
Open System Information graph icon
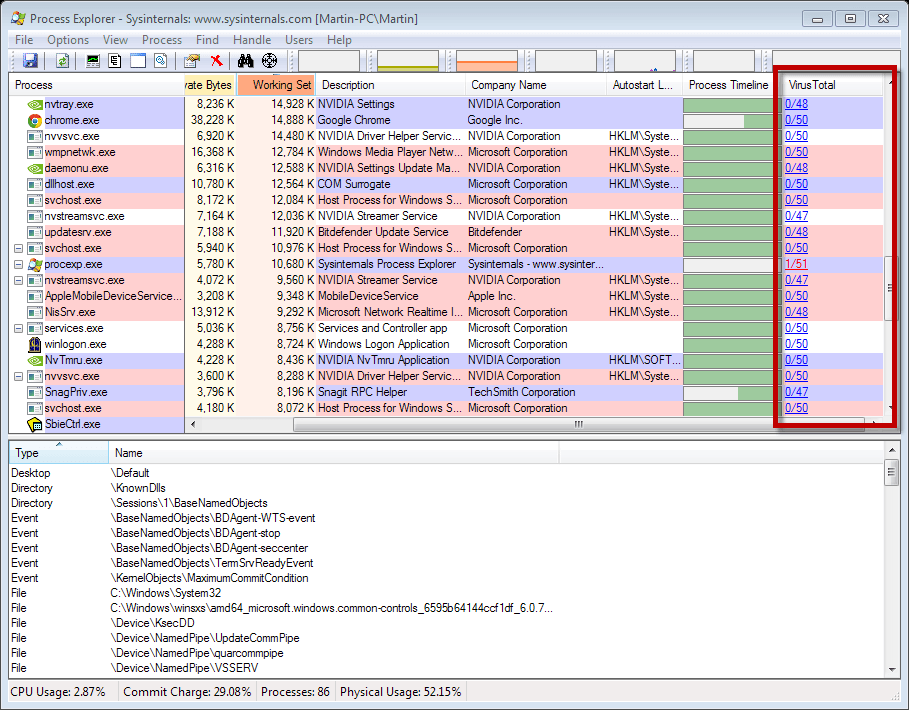(x=93, y=60)
